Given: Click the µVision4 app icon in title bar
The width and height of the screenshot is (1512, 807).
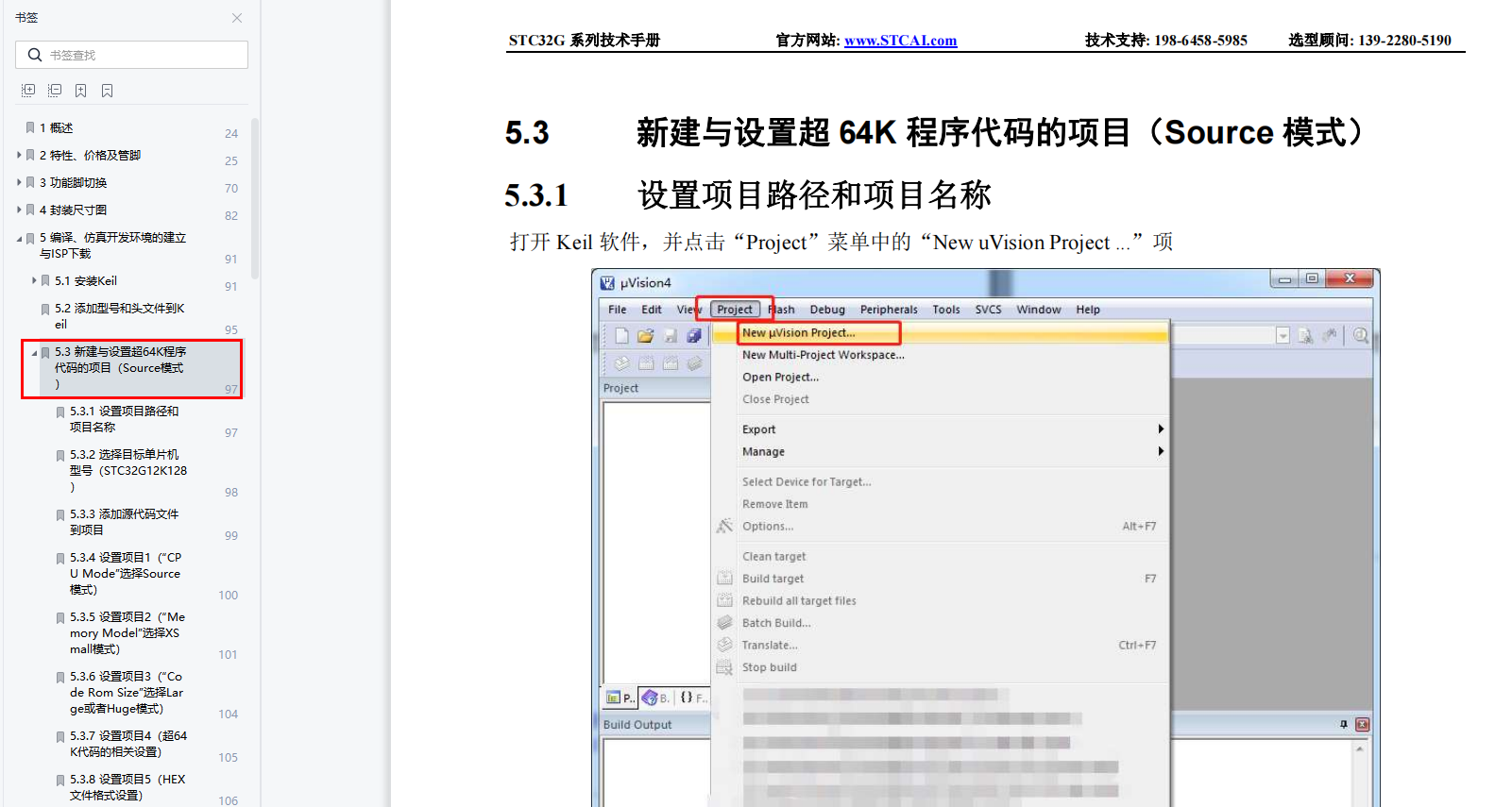Looking at the screenshot, I should point(607,282).
